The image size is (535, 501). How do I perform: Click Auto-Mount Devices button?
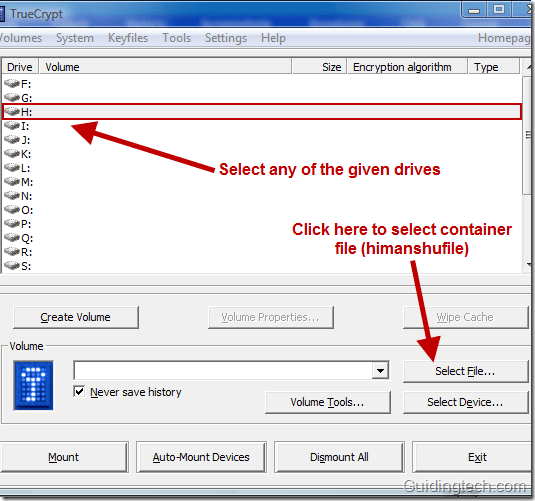pos(201,457)
